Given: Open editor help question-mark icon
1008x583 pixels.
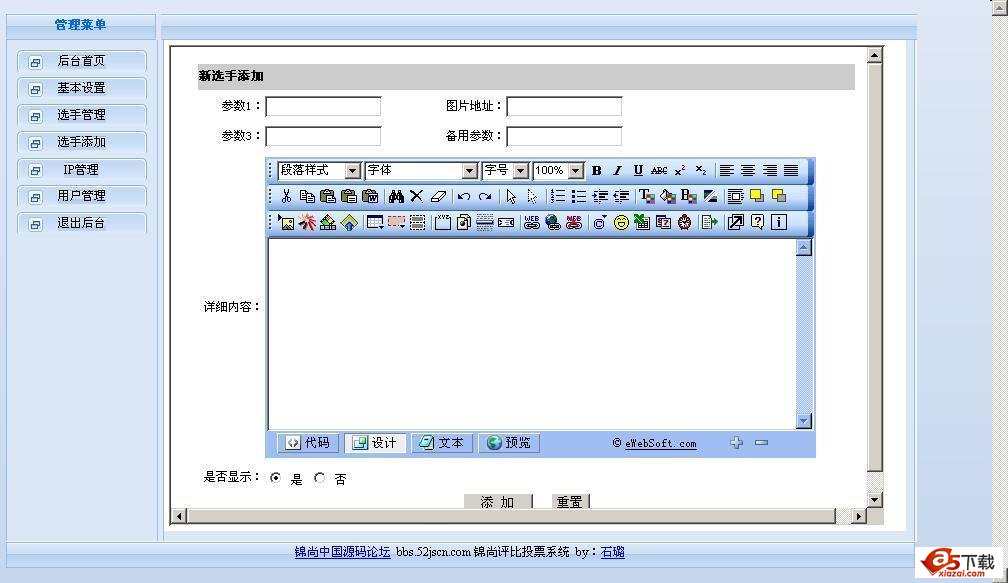Looking at the screenshot, I should tap(757, 222).
